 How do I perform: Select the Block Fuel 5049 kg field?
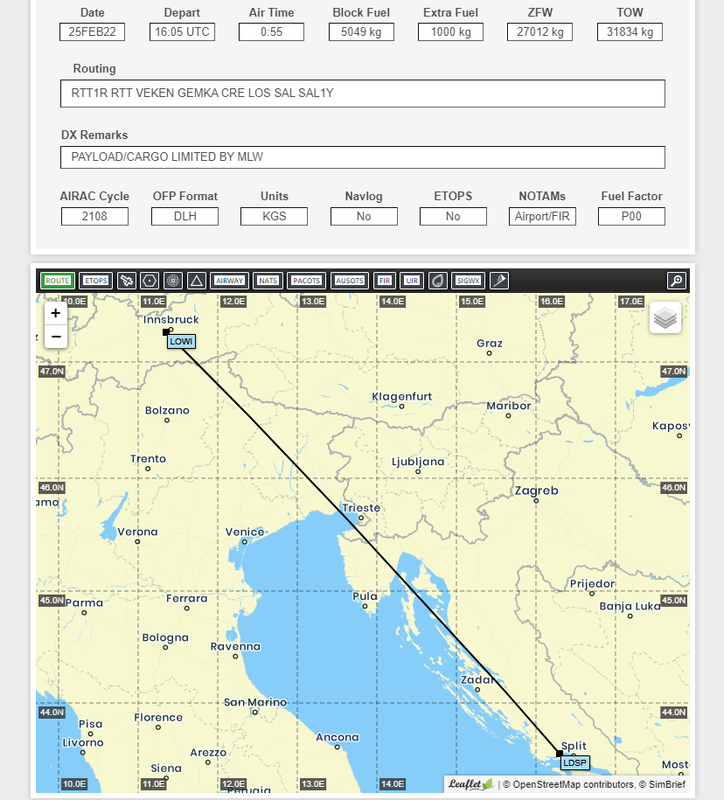tap(361, 32)
